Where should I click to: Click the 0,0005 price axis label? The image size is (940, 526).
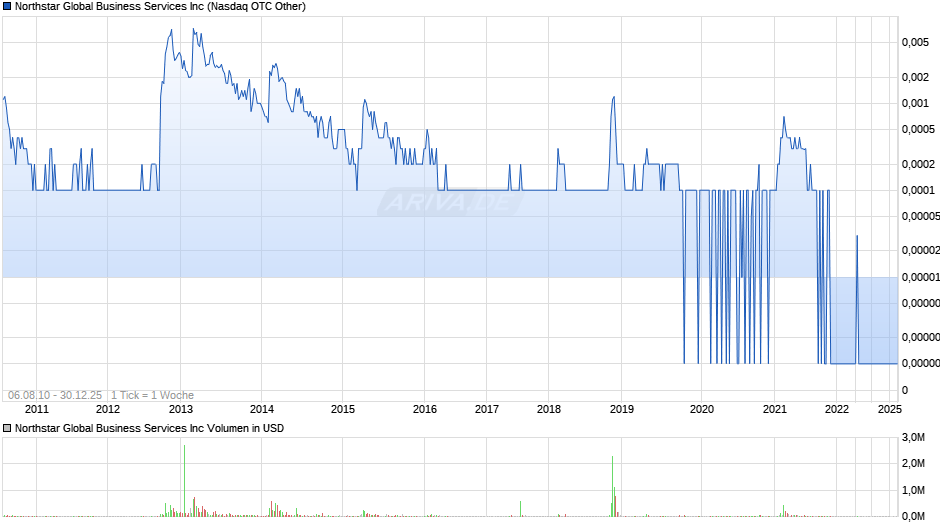point(918,129)
